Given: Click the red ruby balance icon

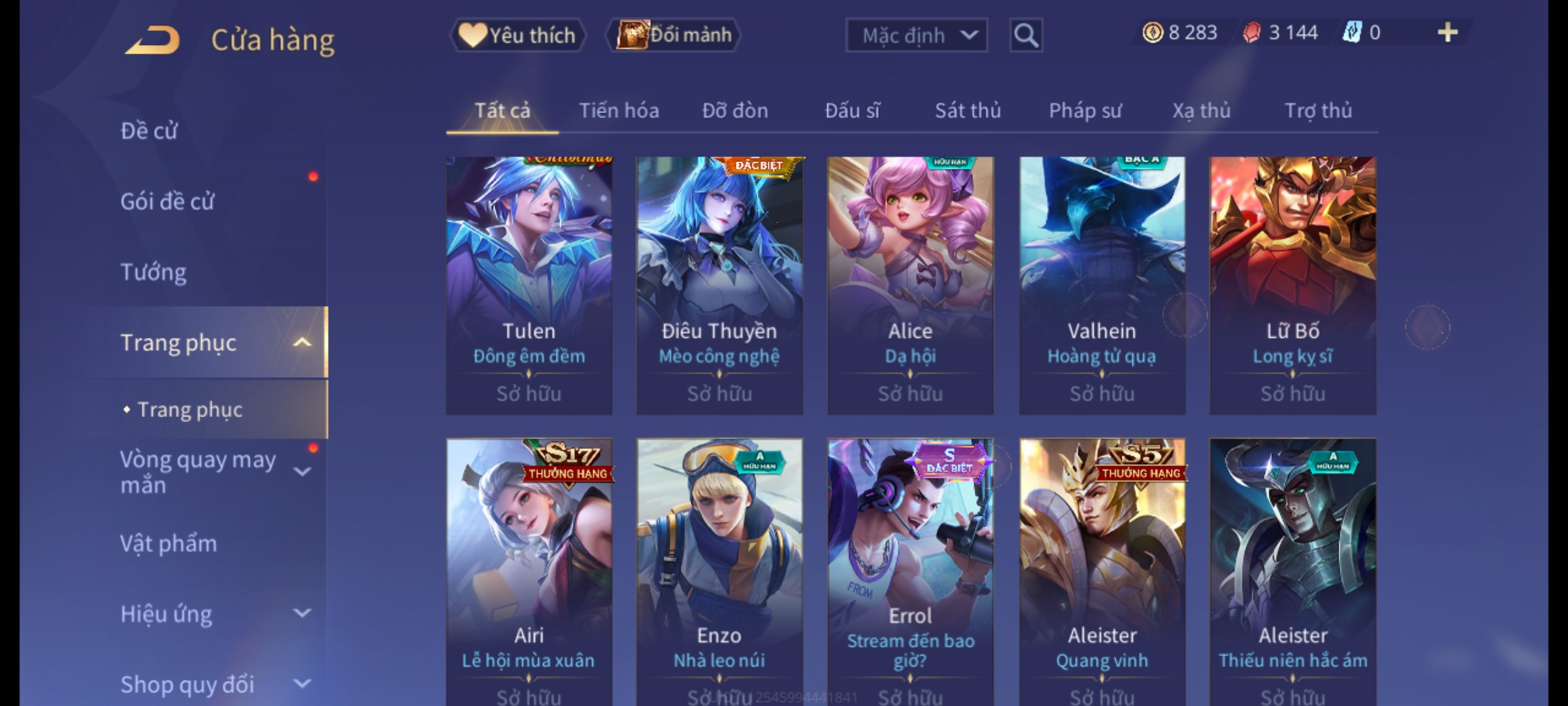Looking at the screenshot, I should click(x=1251, y=33).
